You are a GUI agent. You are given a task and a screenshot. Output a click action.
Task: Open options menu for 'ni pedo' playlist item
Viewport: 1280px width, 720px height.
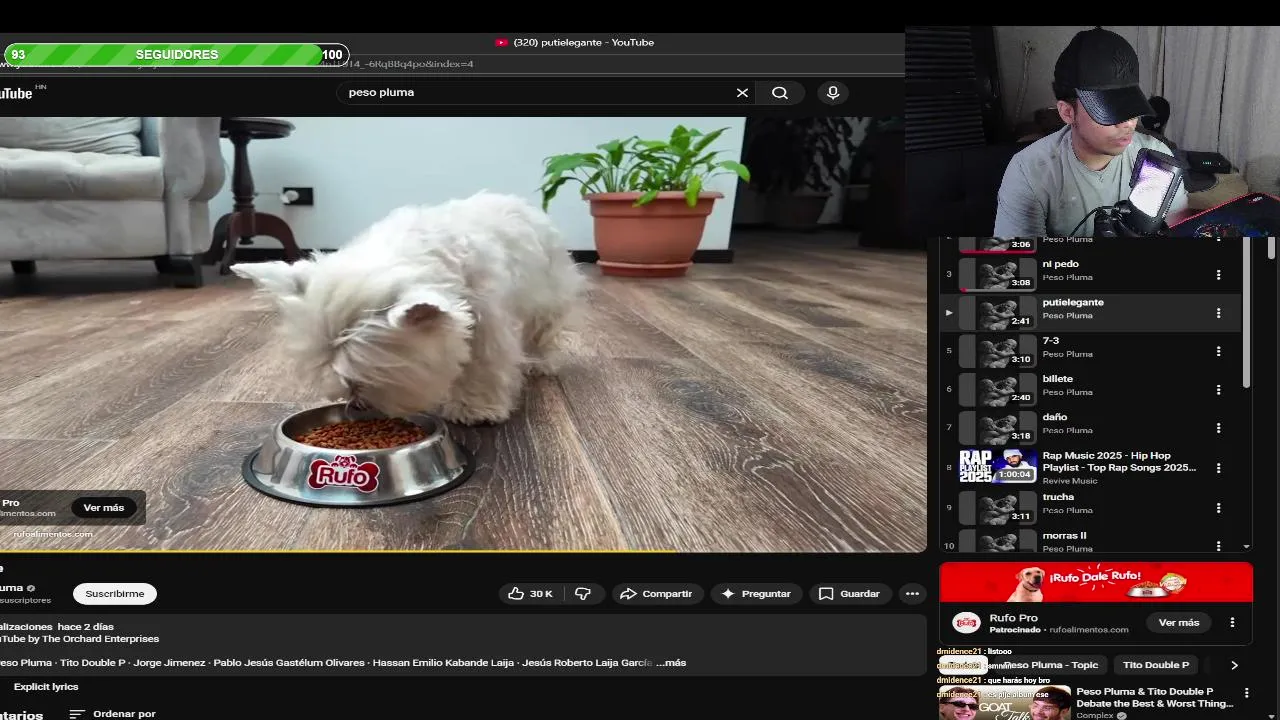pos(1218,275)
